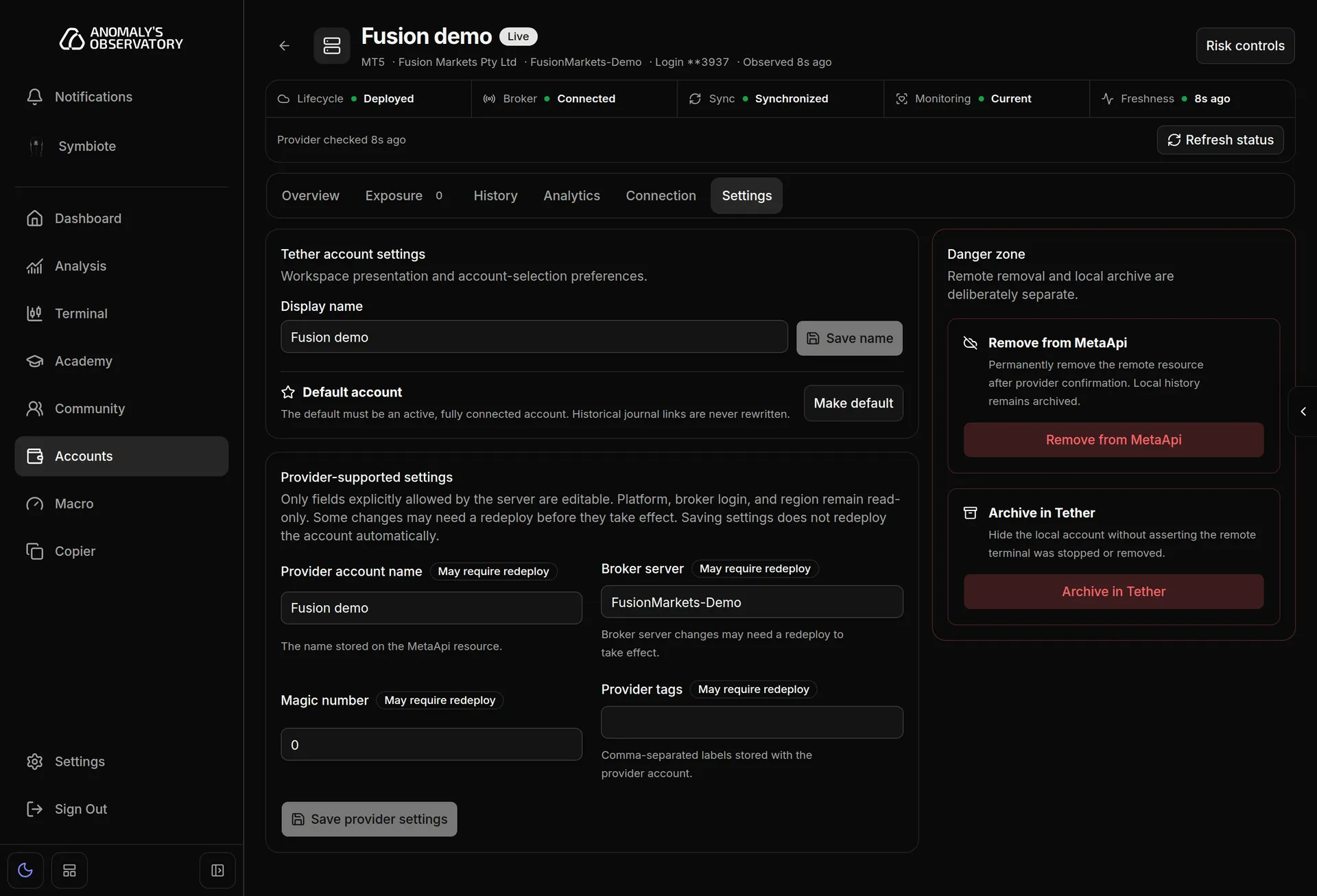Select Accounts in the sidebar
This screenshot has width=1317, height=896.
tap(121, 456)
